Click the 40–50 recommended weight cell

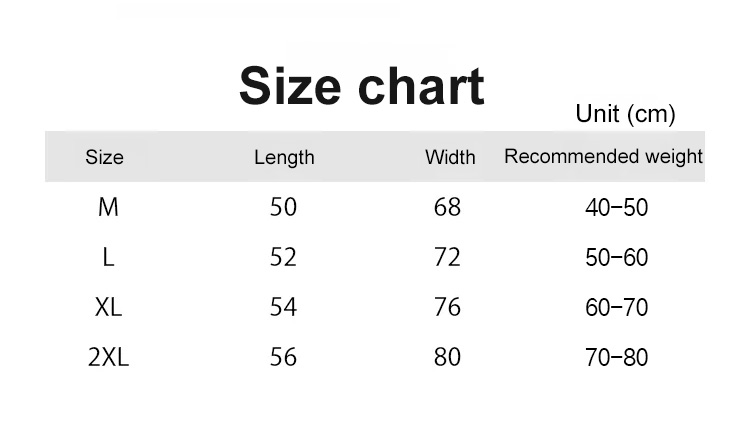coord(616,208)
